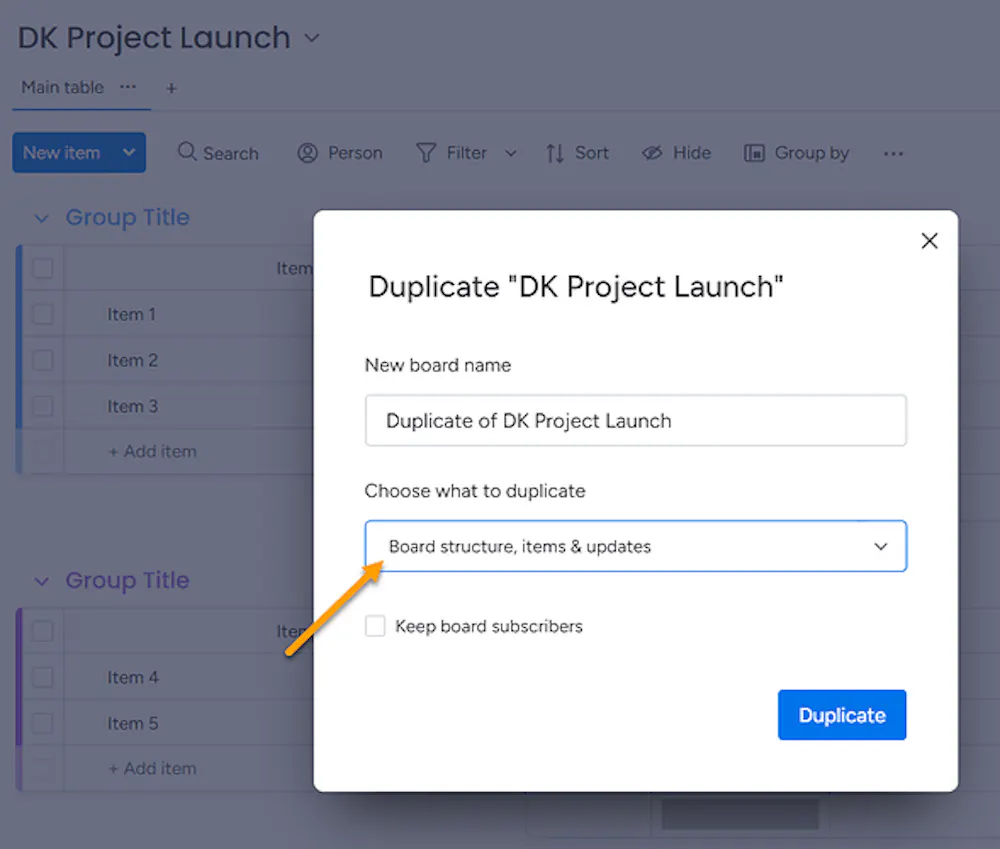
Task: Open the Choose what to duplicate dropdown
Action: (x=635, y=546)
